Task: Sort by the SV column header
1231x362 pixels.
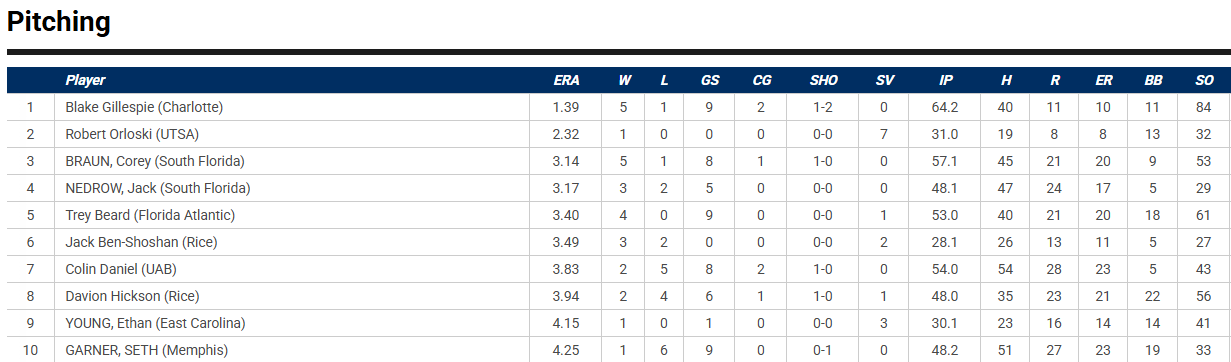Action: (884, 80)
